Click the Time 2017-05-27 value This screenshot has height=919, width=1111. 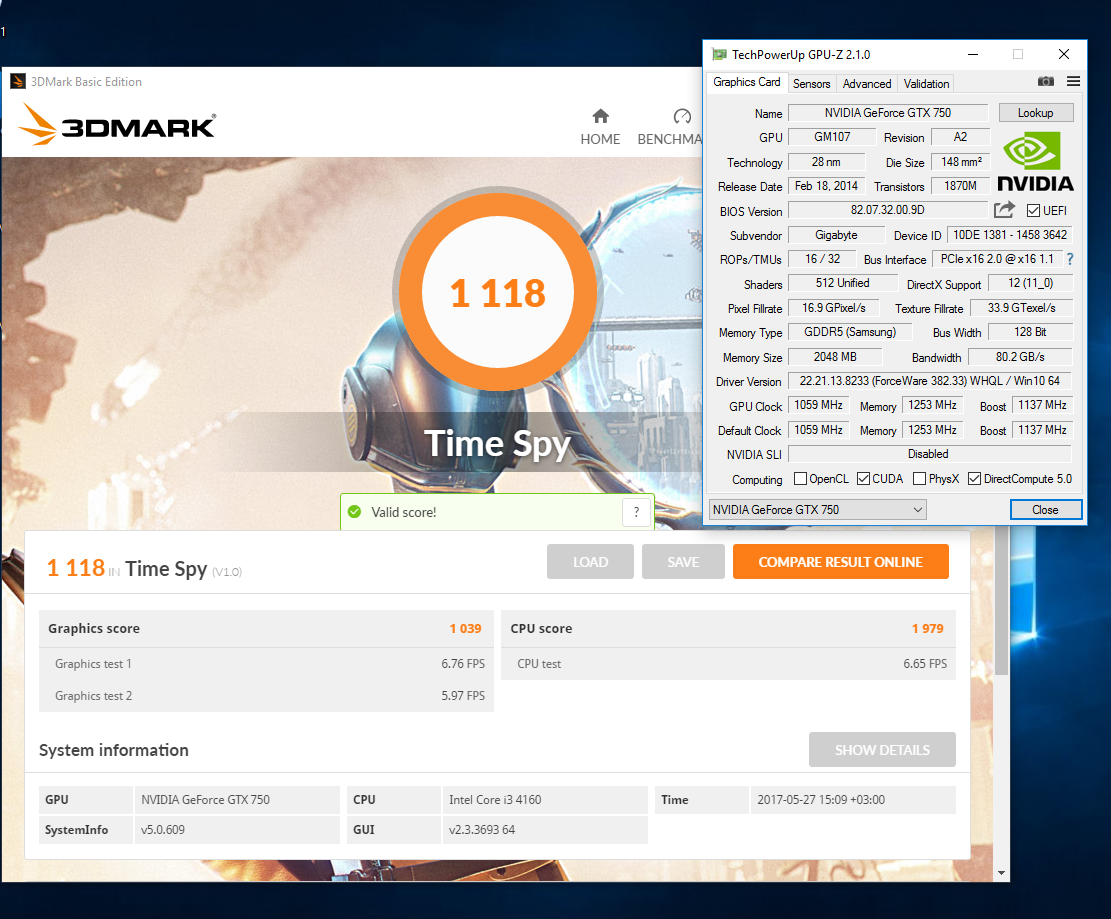click(x=853, y=799)
